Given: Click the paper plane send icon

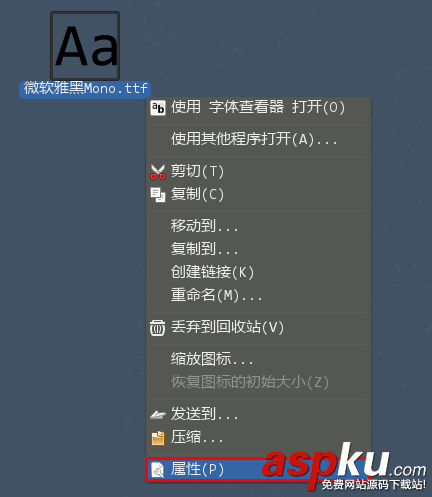Looking at the screenshot, I should [x=158, y=415].
